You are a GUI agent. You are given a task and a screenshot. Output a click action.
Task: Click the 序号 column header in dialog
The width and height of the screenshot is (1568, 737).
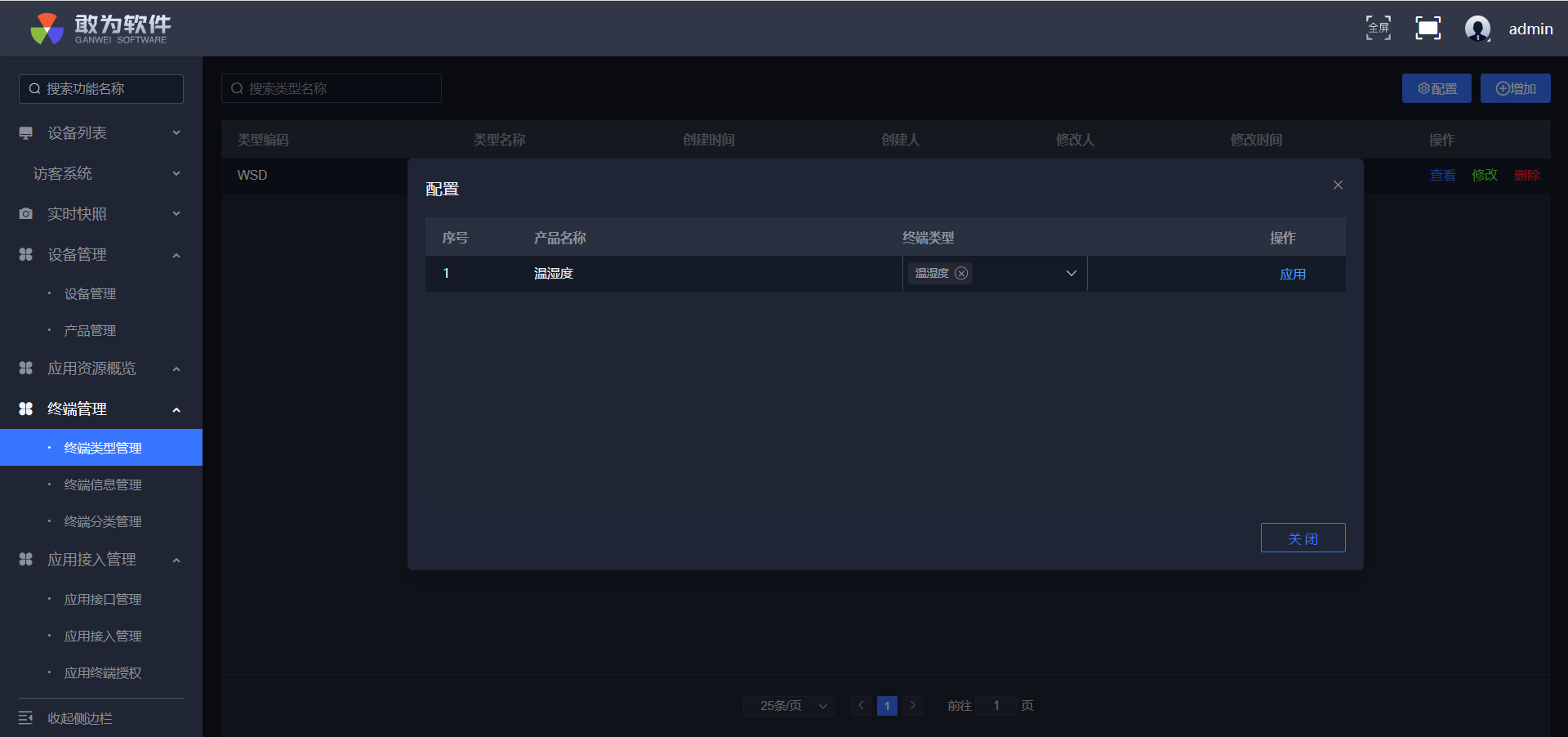(x=455, y=238)
